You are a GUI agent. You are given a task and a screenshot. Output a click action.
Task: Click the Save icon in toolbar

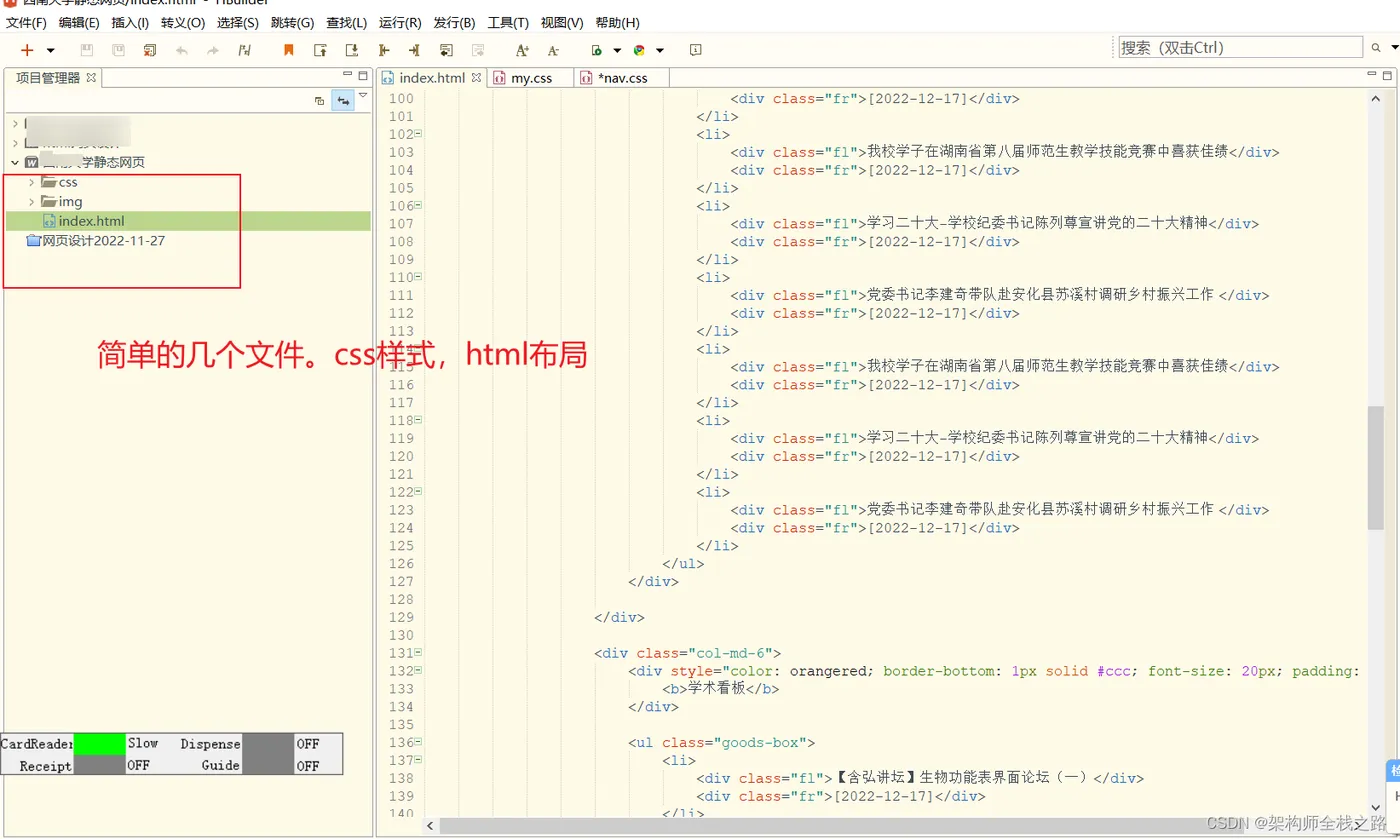coord(87,50)
